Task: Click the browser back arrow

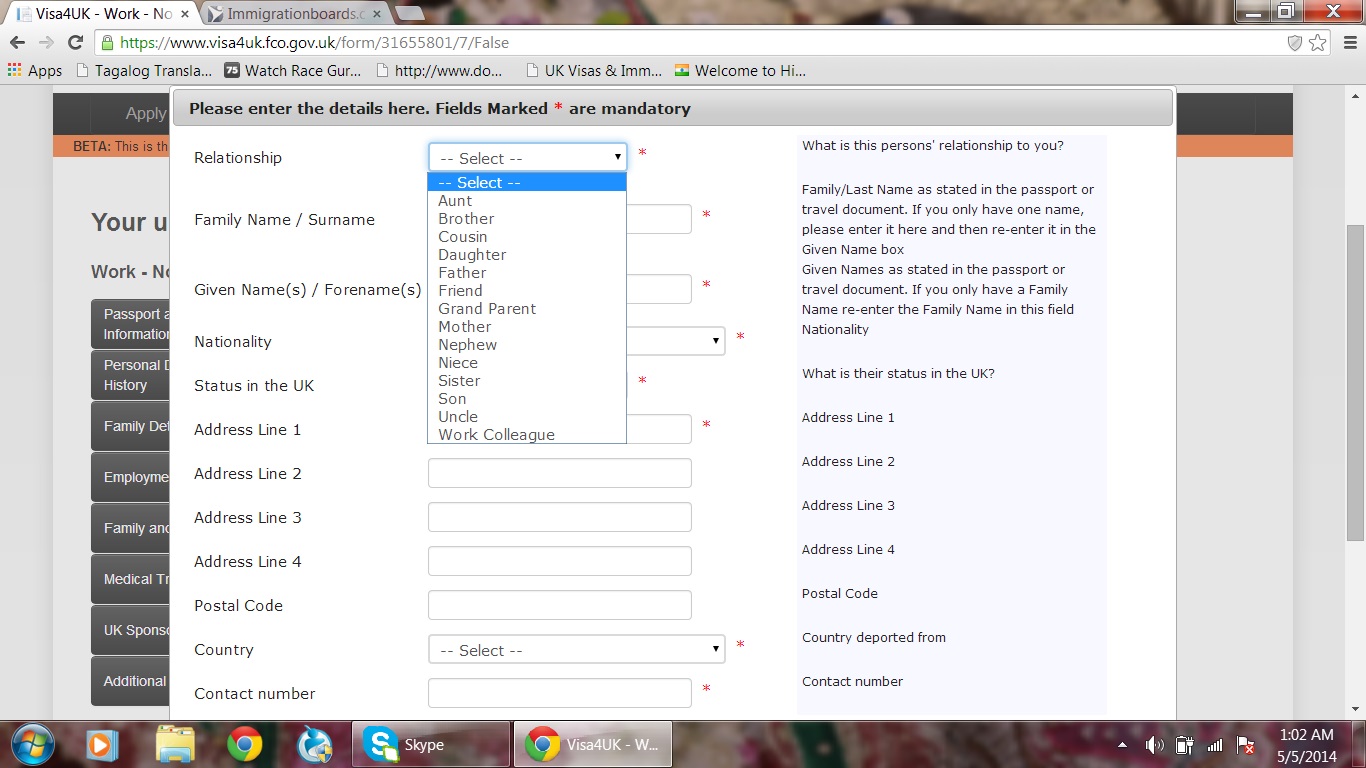Action: point(17,42)
